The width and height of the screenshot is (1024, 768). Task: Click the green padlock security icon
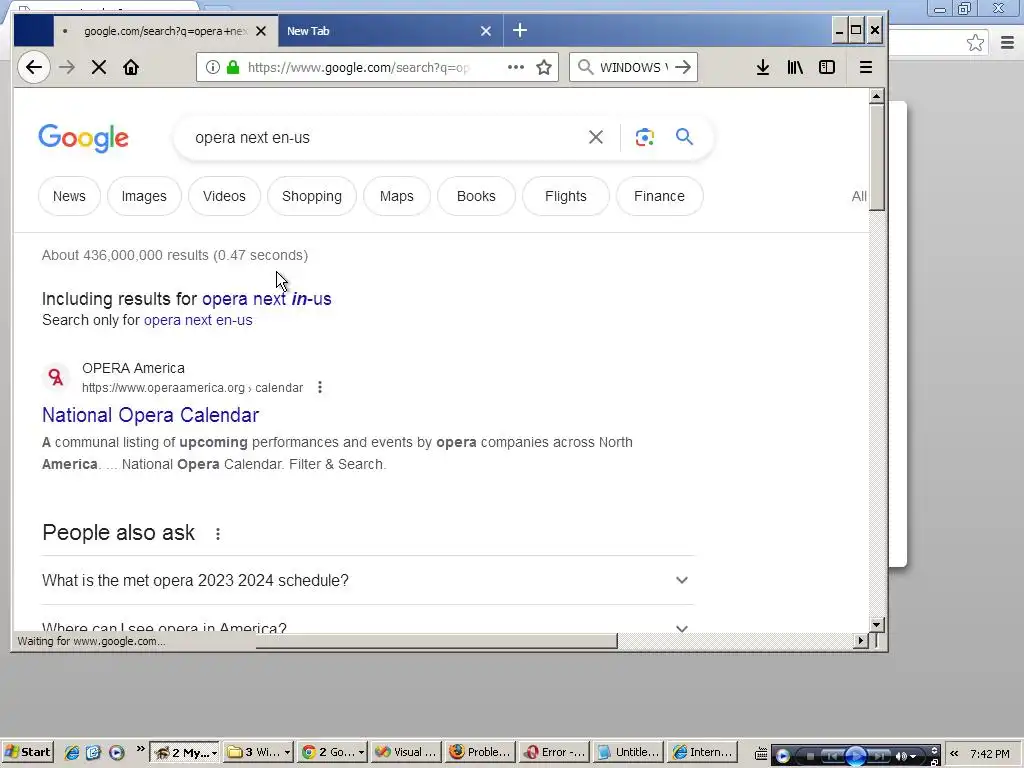pos(232,67)
